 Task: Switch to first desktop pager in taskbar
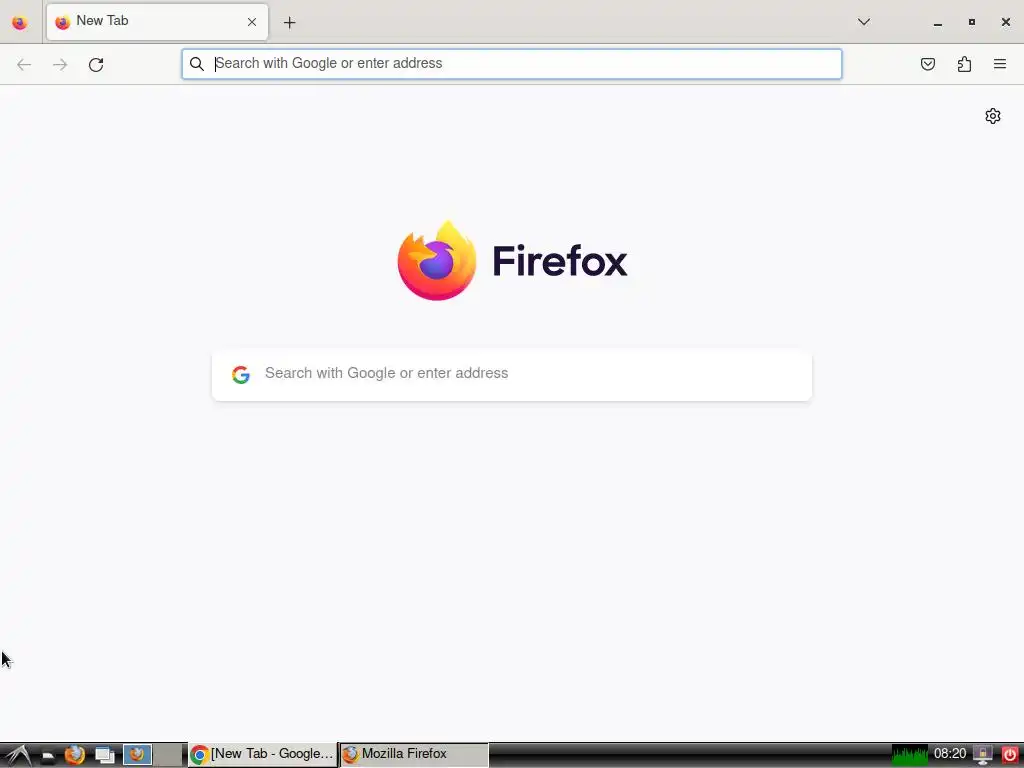138,755
